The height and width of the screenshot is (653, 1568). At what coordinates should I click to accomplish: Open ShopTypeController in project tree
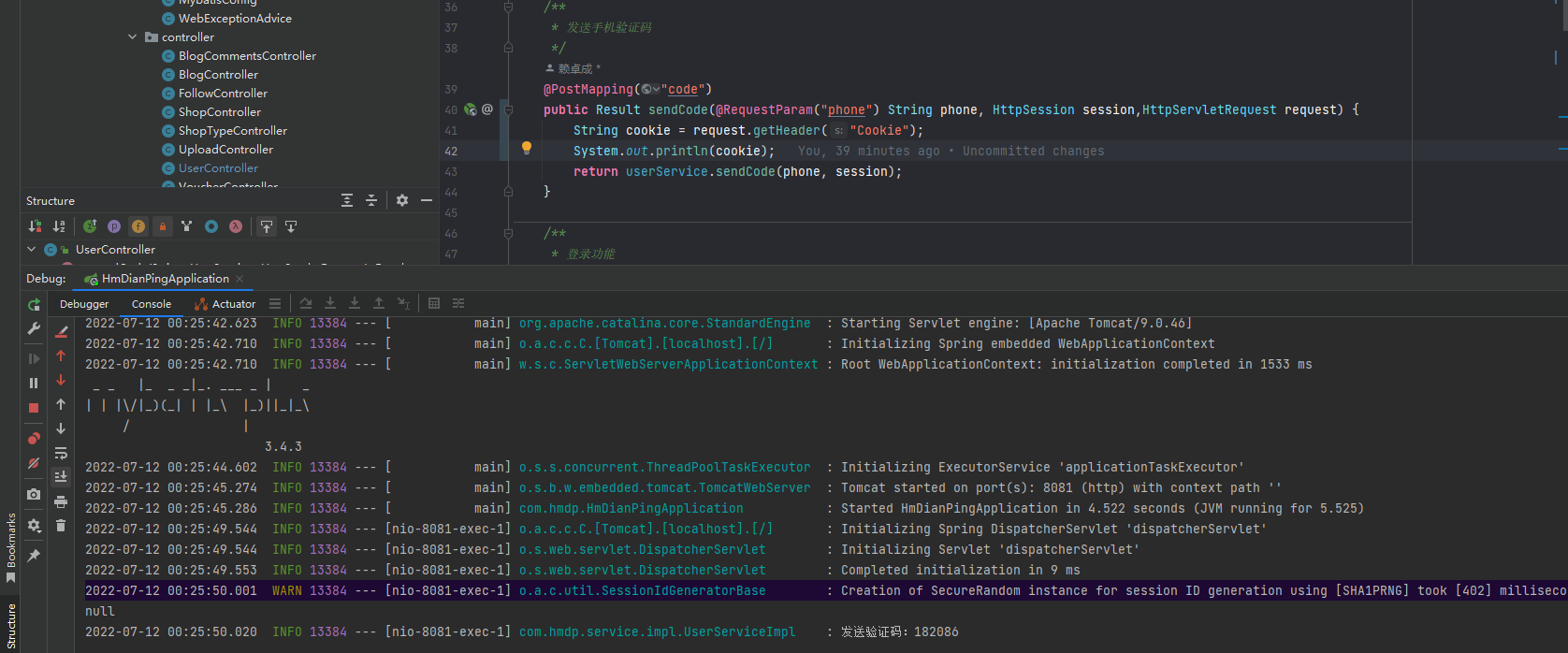pyautogui.click(x=233, y=131)
